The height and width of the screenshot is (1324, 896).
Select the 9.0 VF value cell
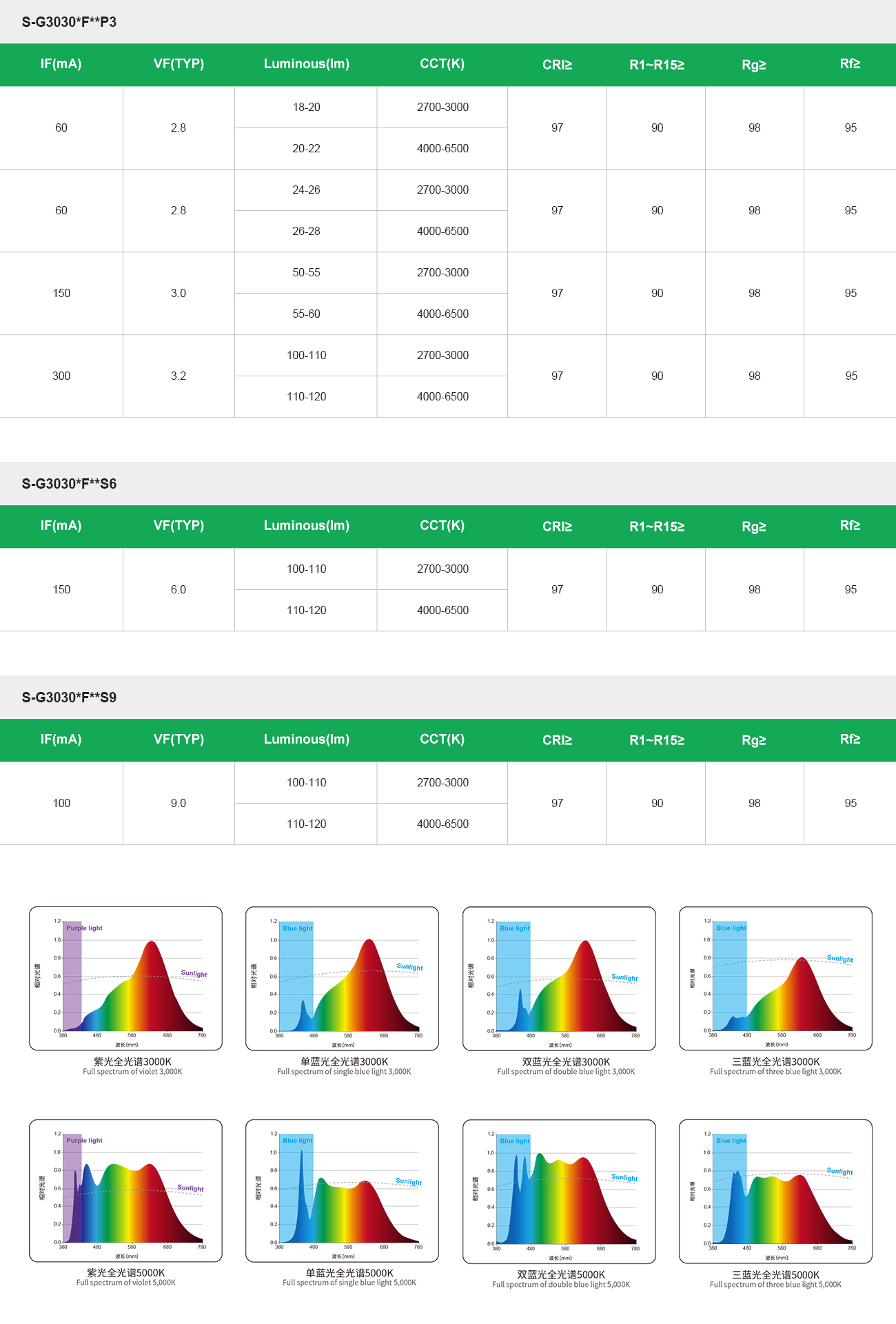179,803
